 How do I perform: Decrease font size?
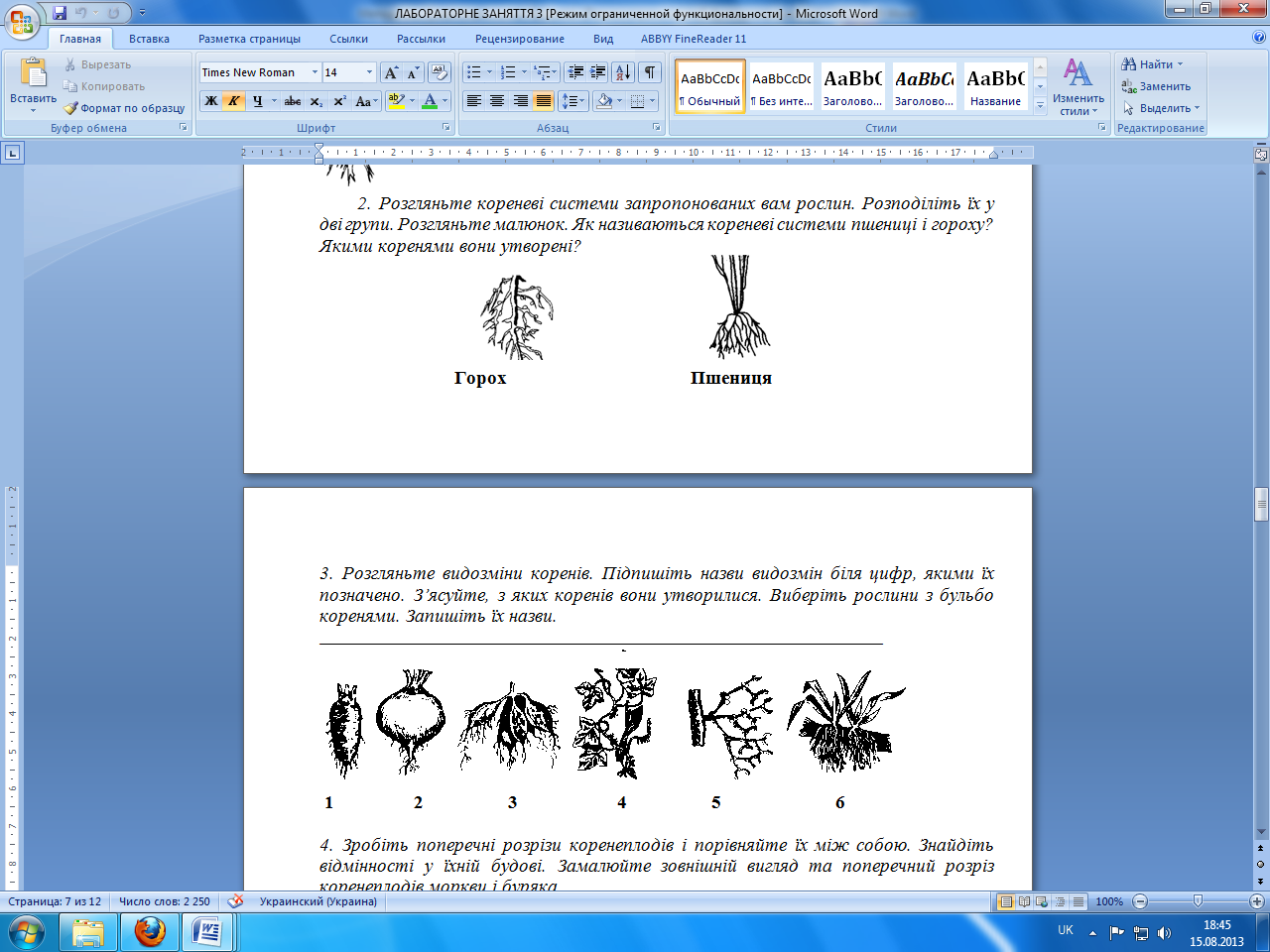[x=413, y=72]
